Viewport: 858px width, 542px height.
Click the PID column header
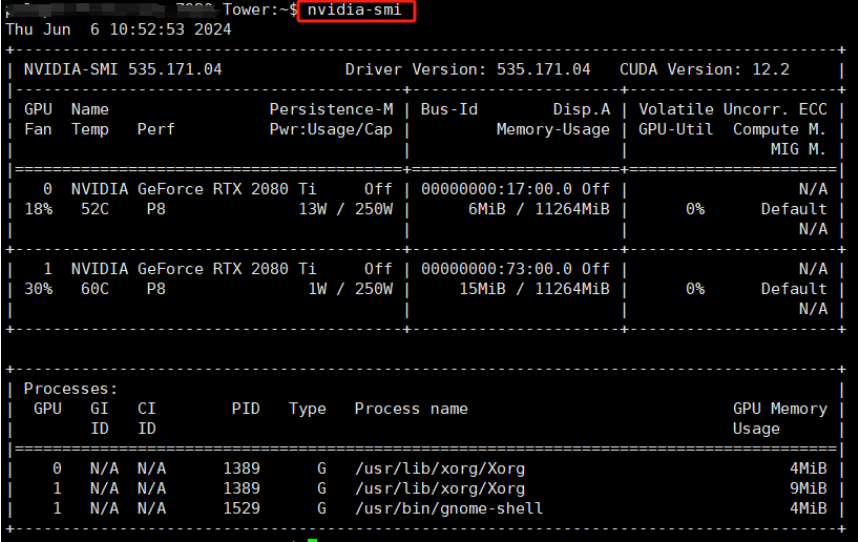pos(246,409)
